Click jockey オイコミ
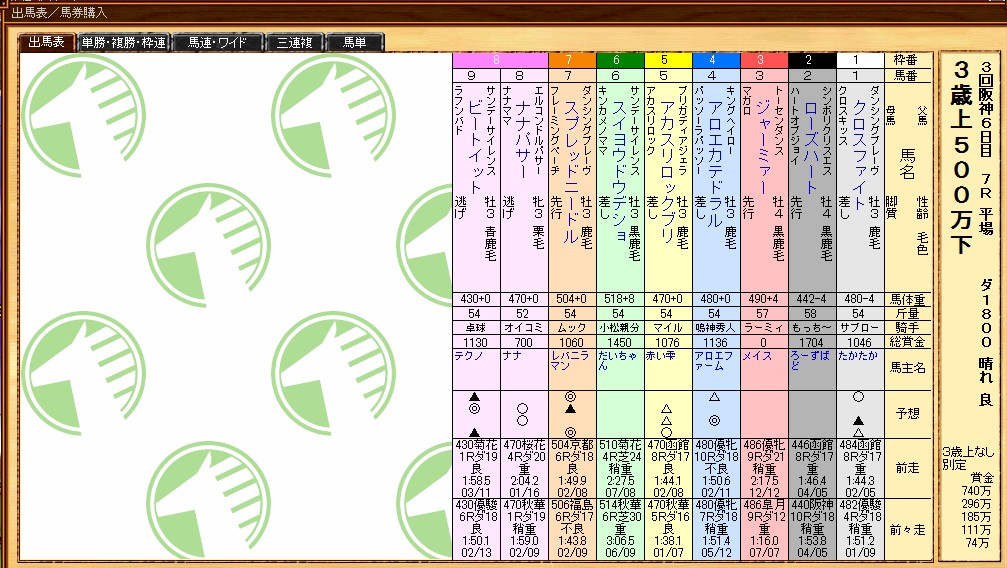Viewport: 1007px width, 568px height. point(523,328)
